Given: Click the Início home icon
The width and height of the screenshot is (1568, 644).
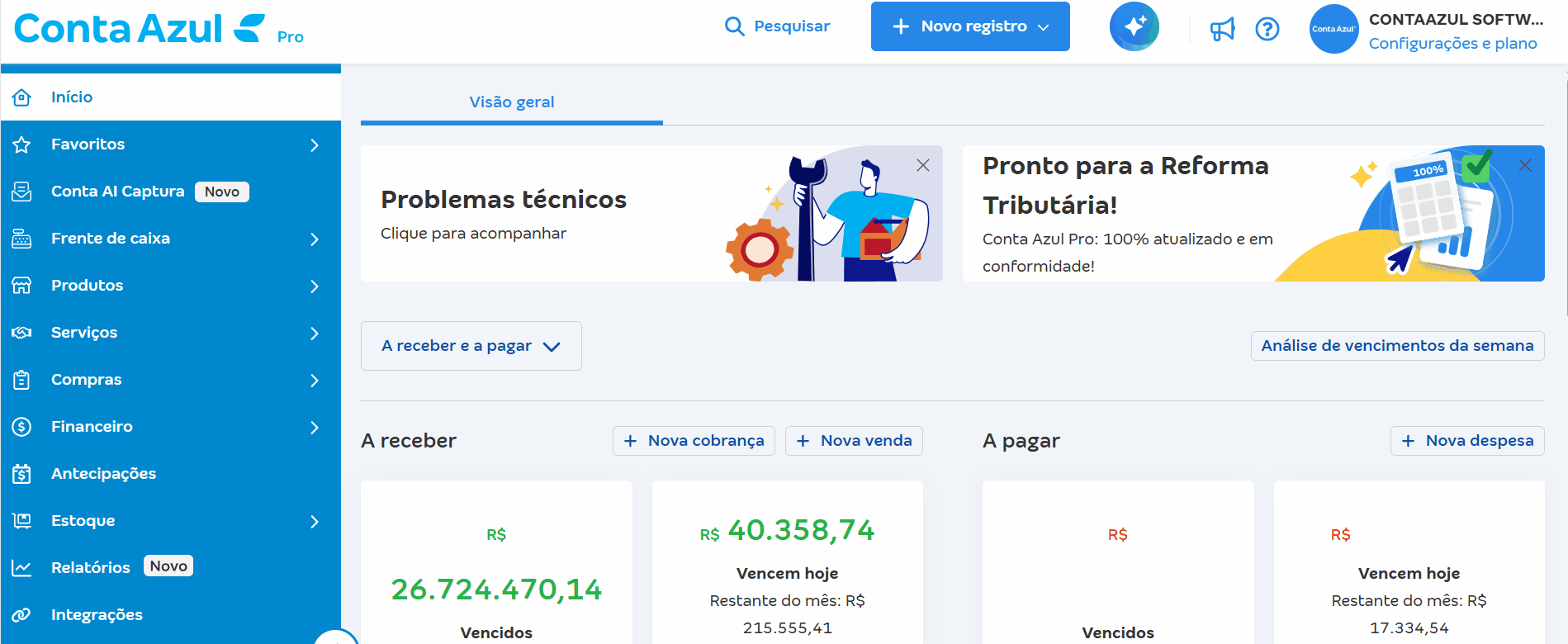Looking at the screenshot, I should pos(21,97).
